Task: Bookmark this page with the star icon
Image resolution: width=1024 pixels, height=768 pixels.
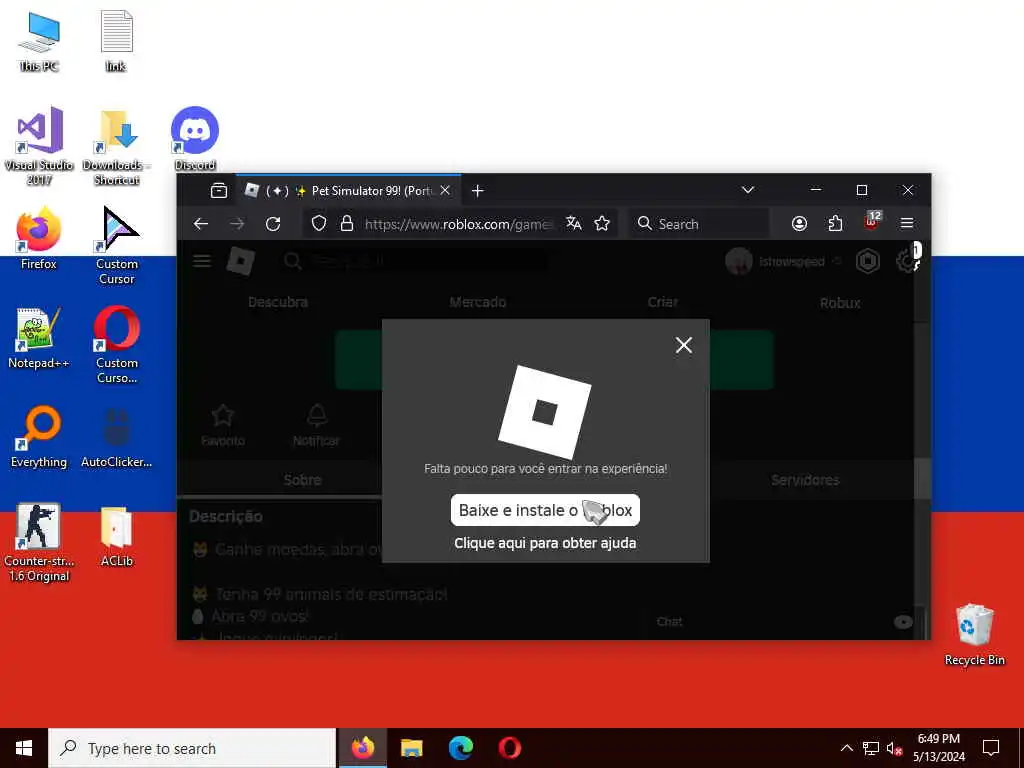Action: pyautogui.click(x=601, y=223)
